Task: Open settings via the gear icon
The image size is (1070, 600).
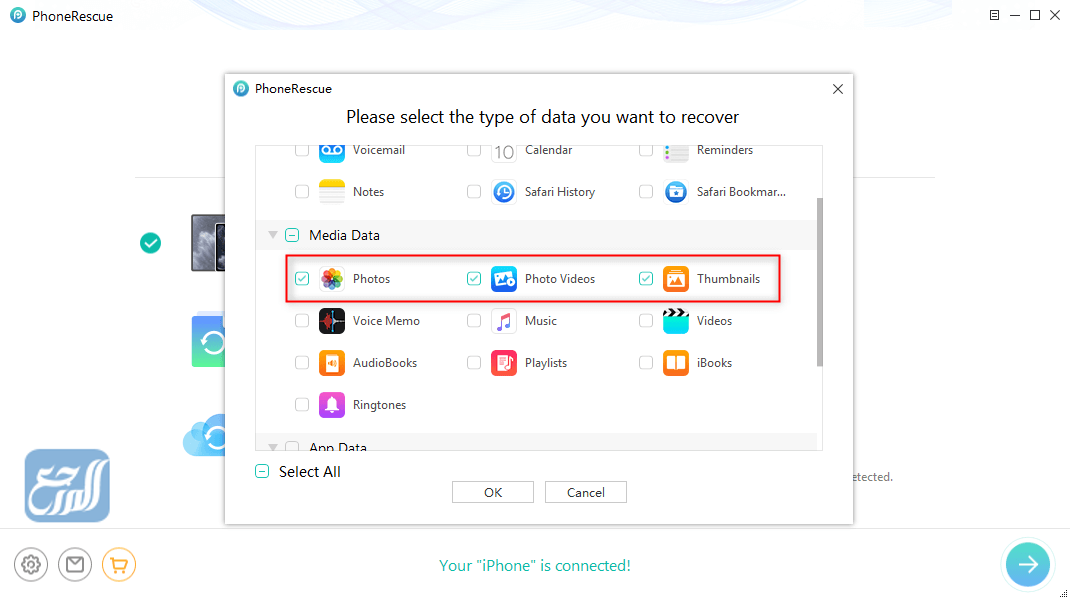Action: [31, 565]
